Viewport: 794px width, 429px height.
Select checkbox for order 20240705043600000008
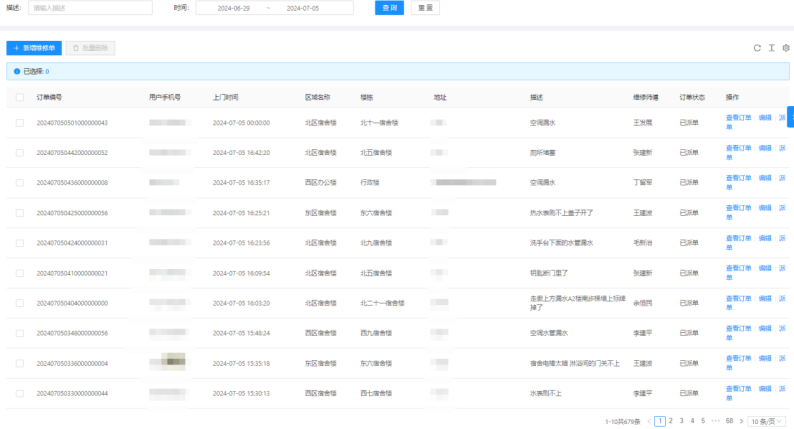tap(20, 183)
